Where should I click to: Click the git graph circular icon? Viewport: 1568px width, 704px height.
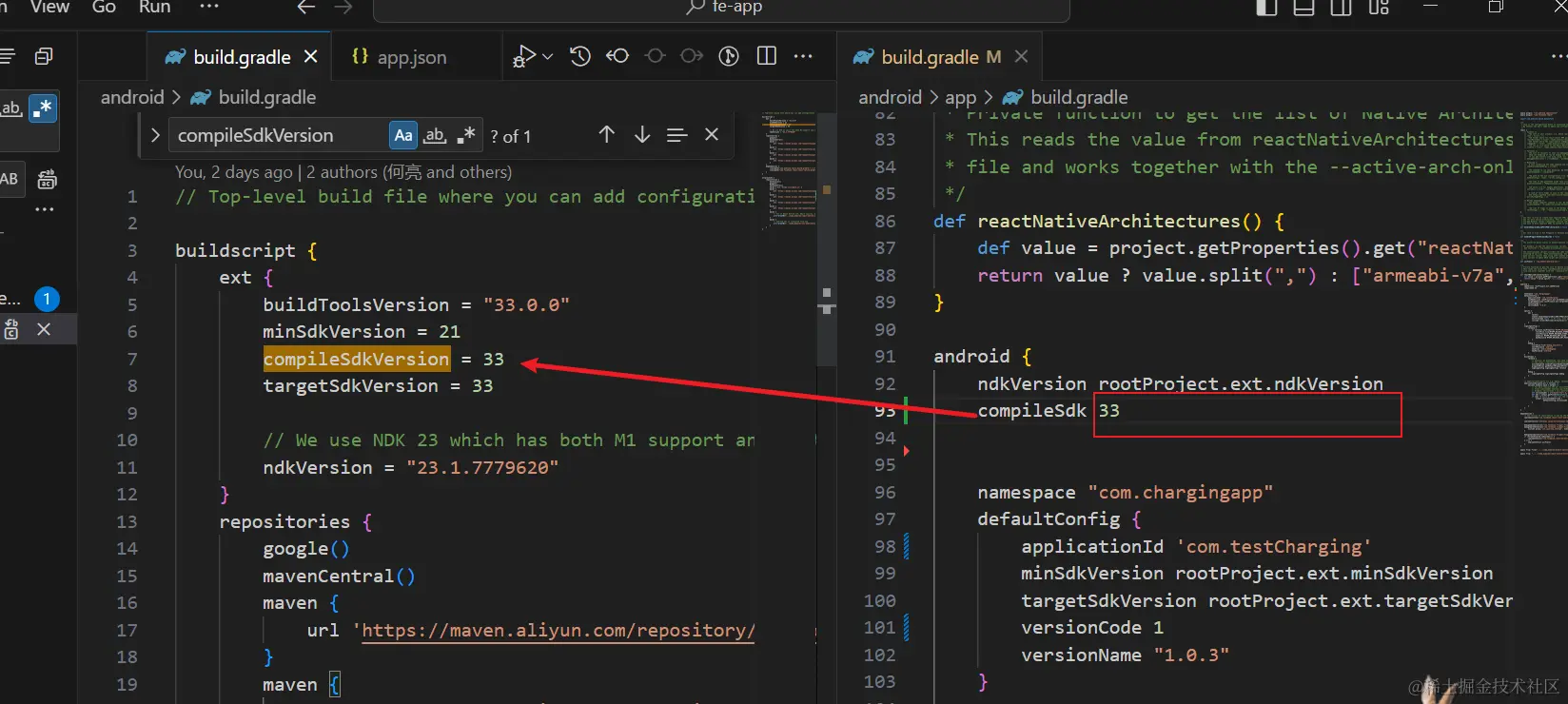[x=729, y=56]
